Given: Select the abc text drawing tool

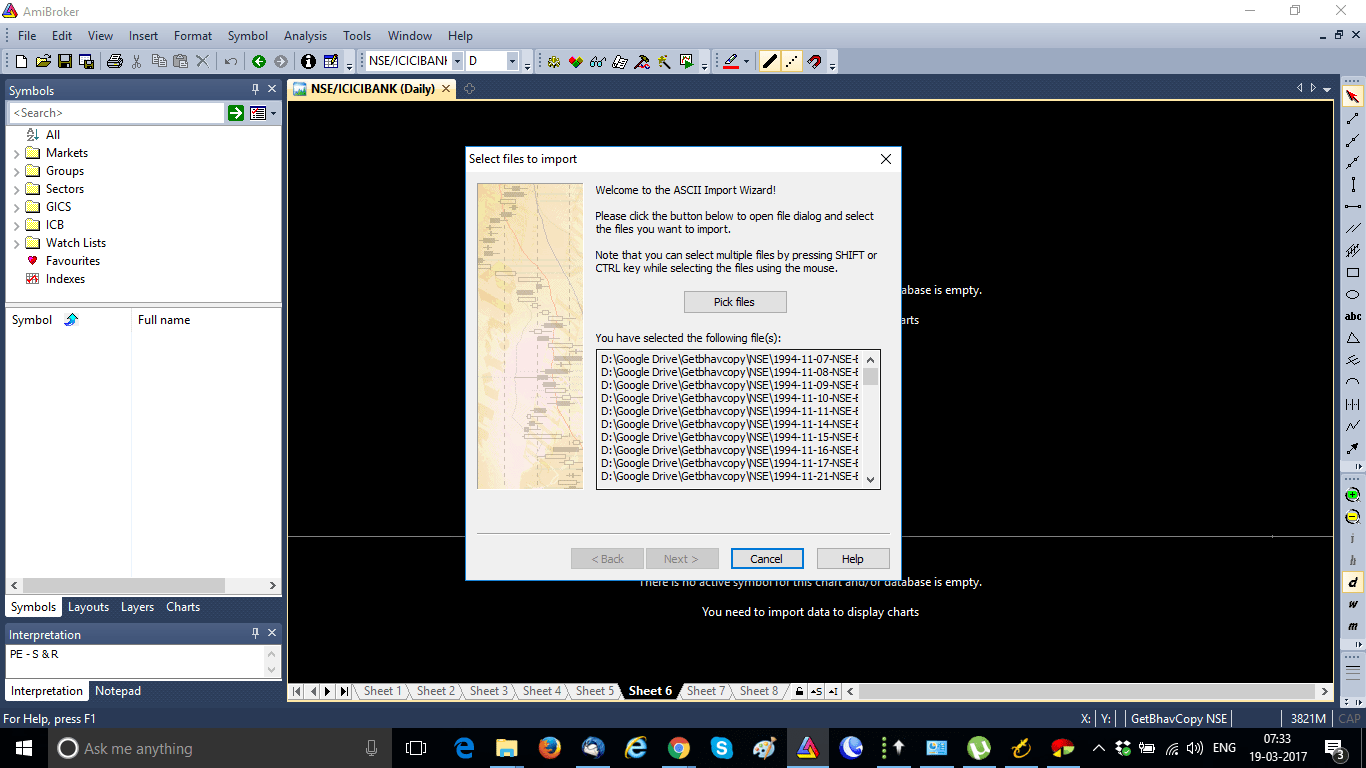Looking at the screenshot, I should [1352, 316].
